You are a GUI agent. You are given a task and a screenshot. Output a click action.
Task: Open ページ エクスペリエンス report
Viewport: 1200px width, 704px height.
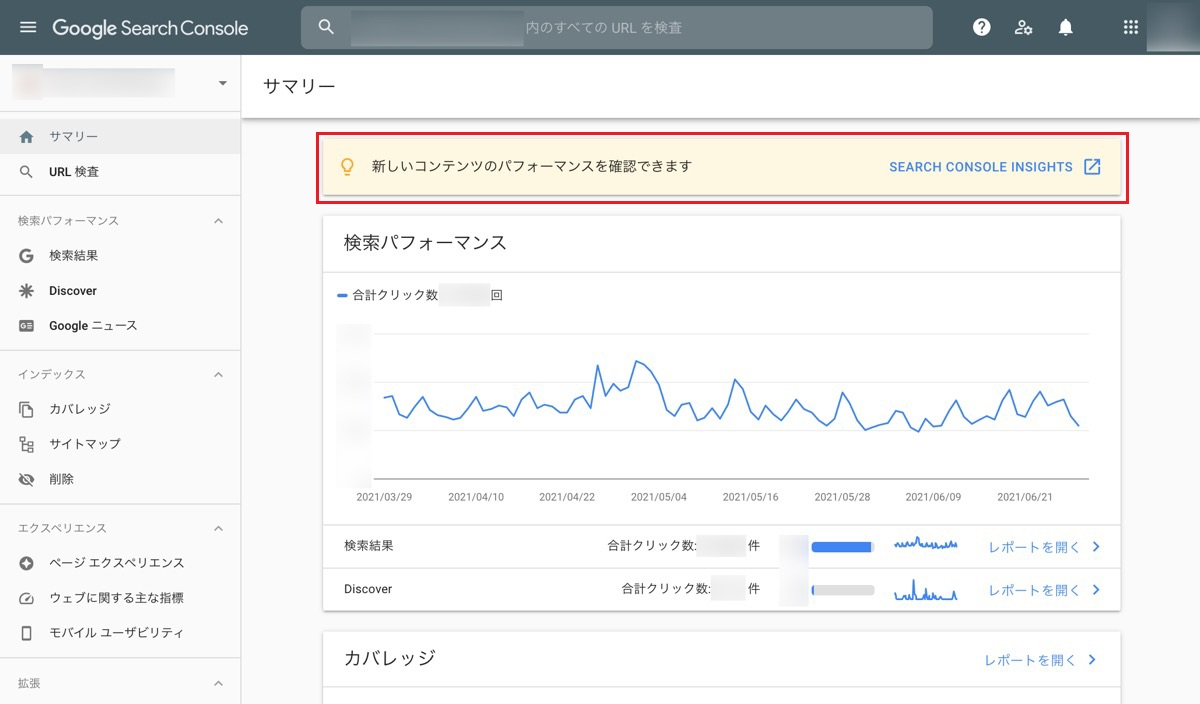point(116,563)
